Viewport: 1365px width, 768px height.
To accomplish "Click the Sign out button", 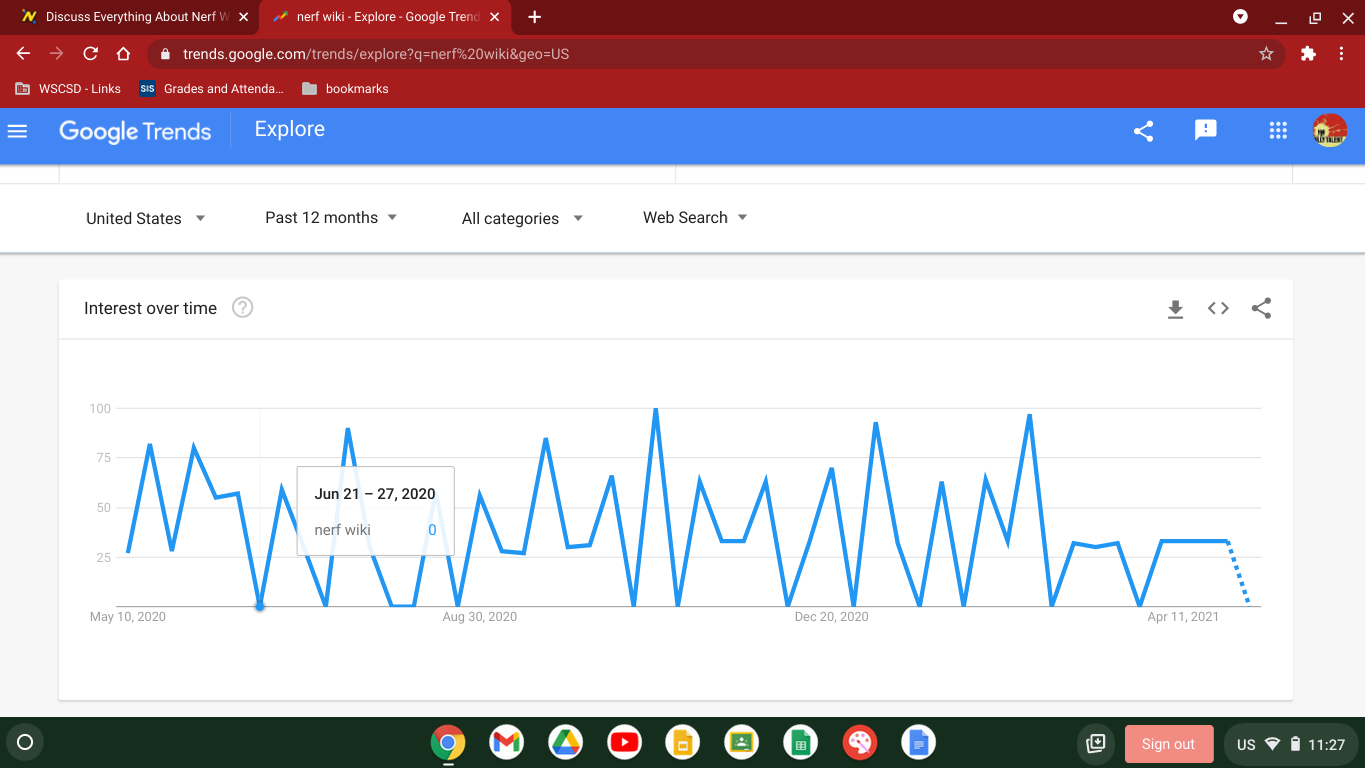I will pyautogui.click(x=1169, y=744).
